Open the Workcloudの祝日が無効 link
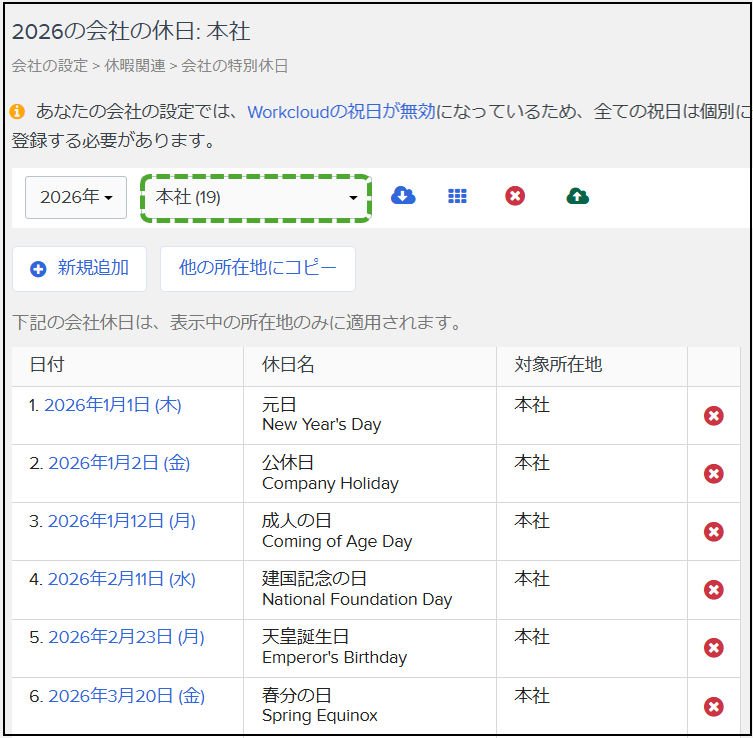The width and height of the screenshot is (753, 738). click(x=341, y=112)
